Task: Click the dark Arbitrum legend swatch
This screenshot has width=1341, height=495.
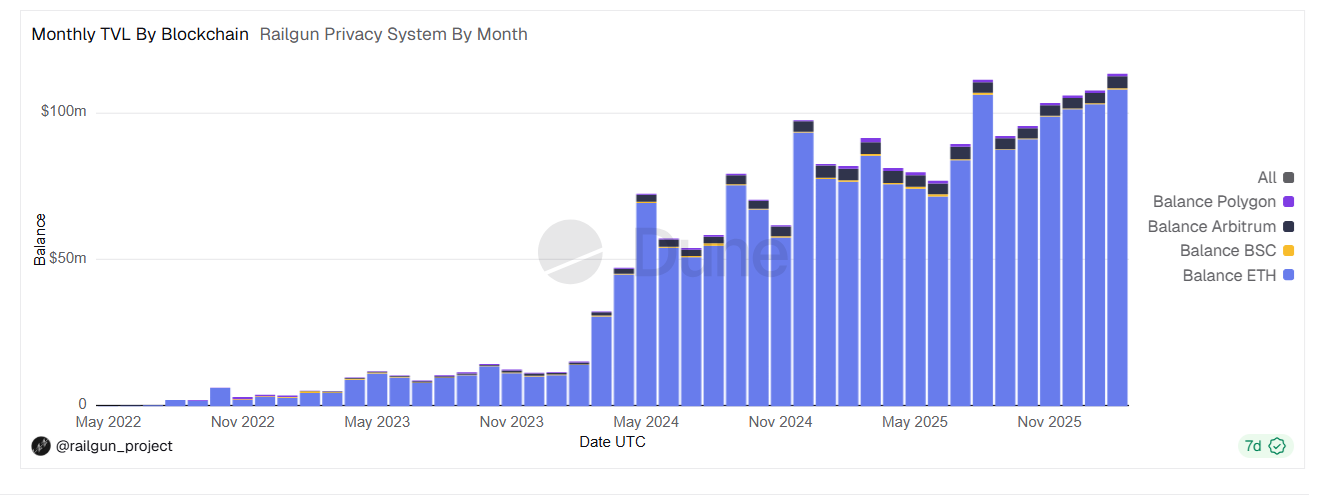Action: (x=1289, y=227)
